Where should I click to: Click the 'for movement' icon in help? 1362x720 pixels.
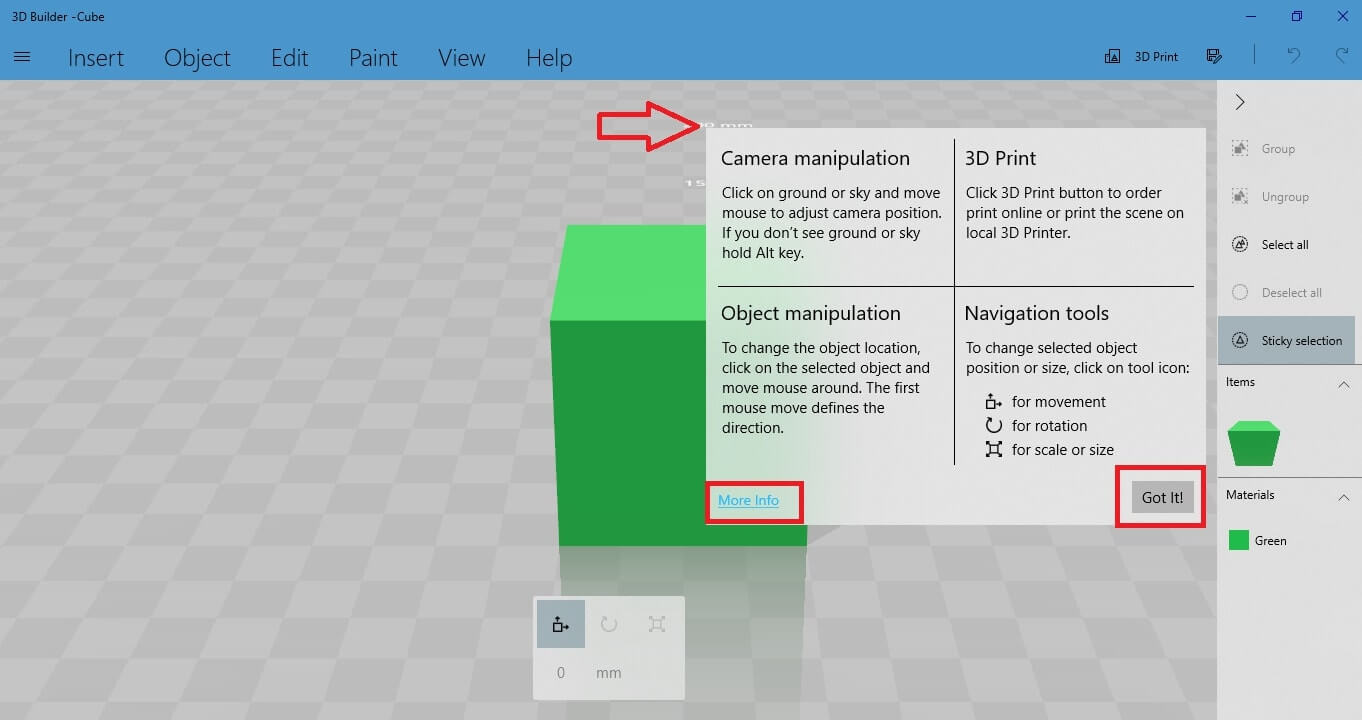993,401
